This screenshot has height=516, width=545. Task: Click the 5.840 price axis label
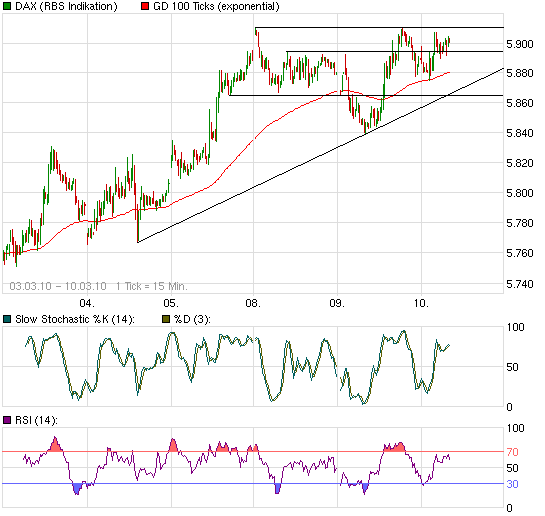coord(520,133)
